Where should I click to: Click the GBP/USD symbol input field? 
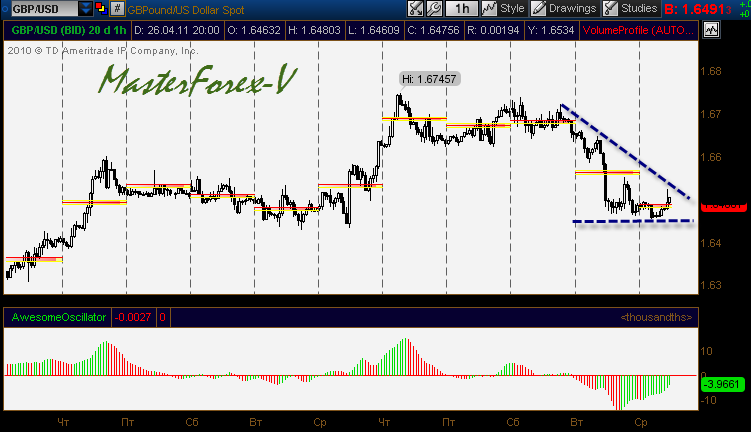(44, 9)
